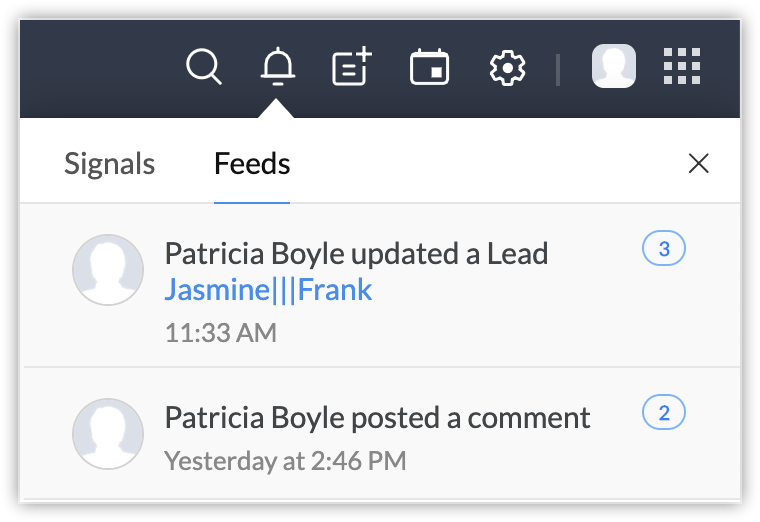This screenshot has width=760, height=522.
Task: Click the 11:33 AM timestamp
Action: [220, 332]
